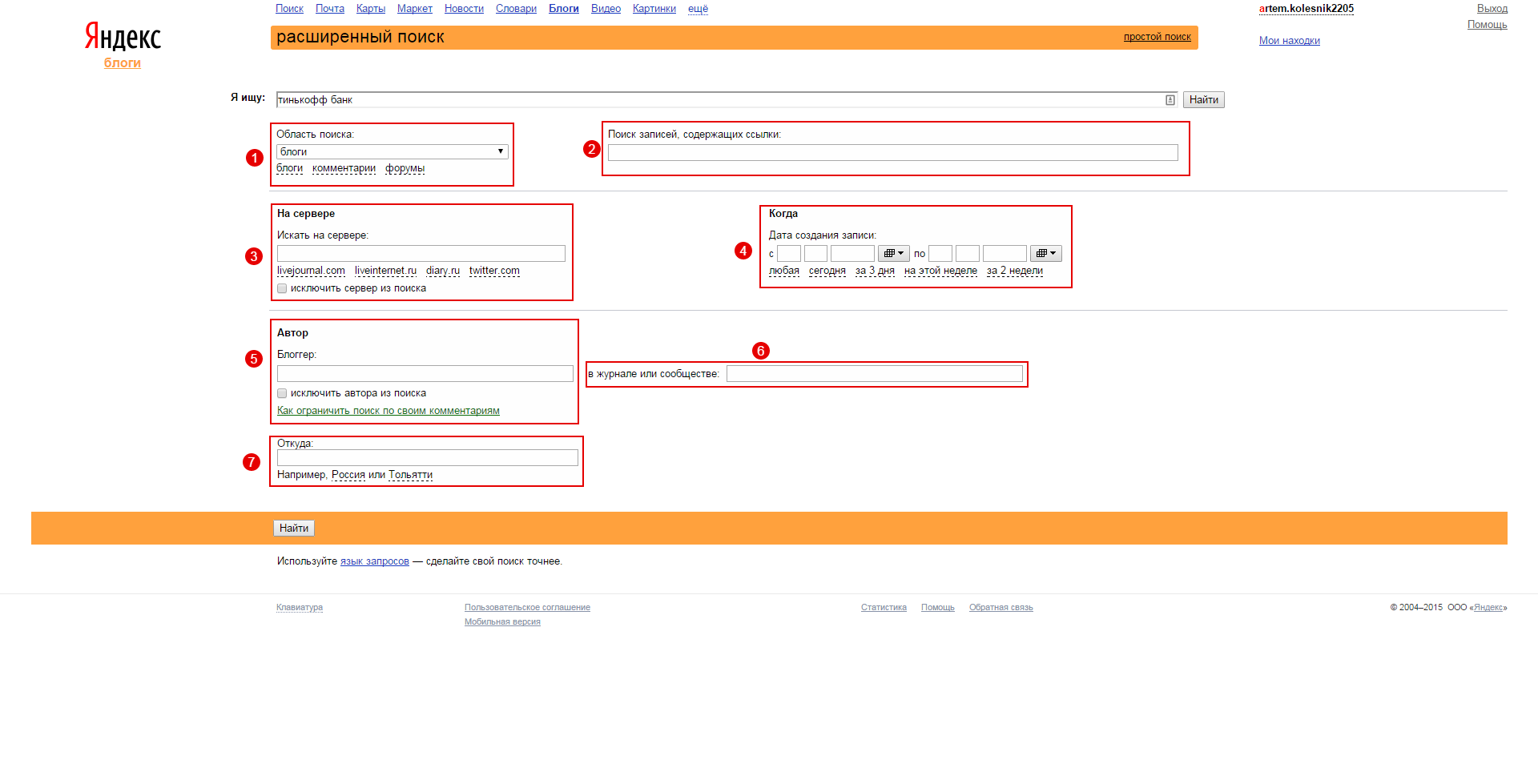Focus journal or community field
1538x784 pixels.
[x=875, y=374]
